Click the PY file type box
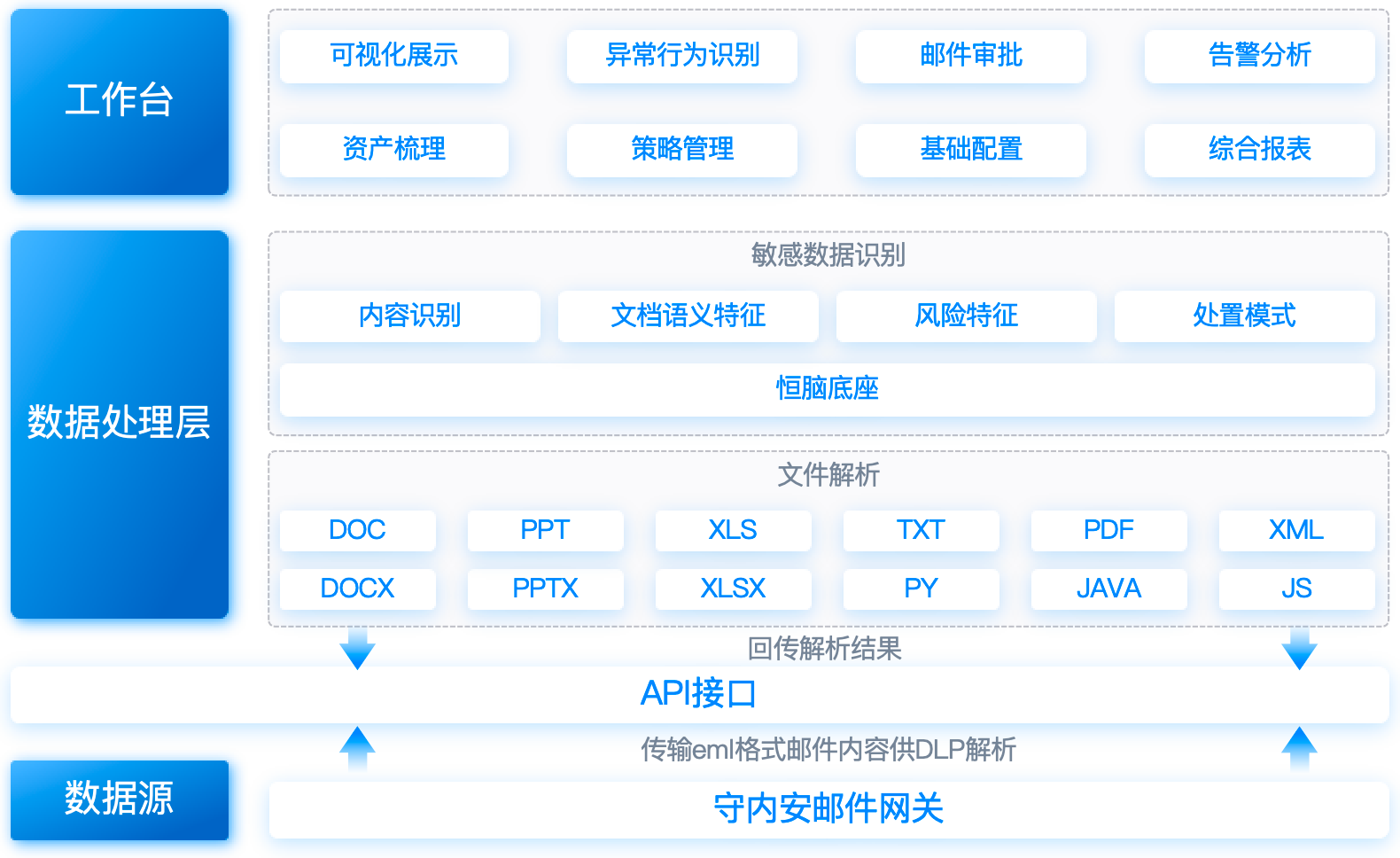 [922, 589]
